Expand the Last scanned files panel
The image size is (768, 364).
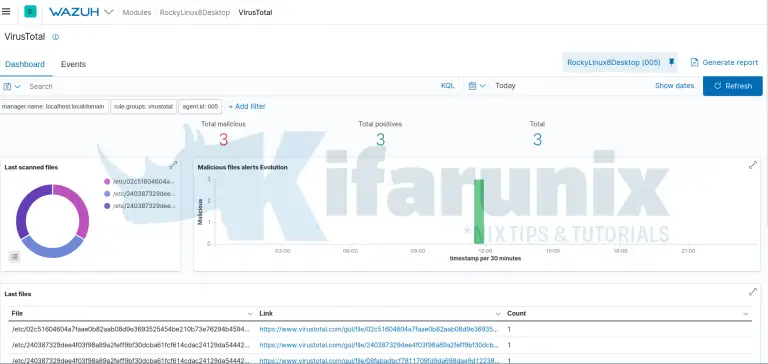[x=173, y=165]
